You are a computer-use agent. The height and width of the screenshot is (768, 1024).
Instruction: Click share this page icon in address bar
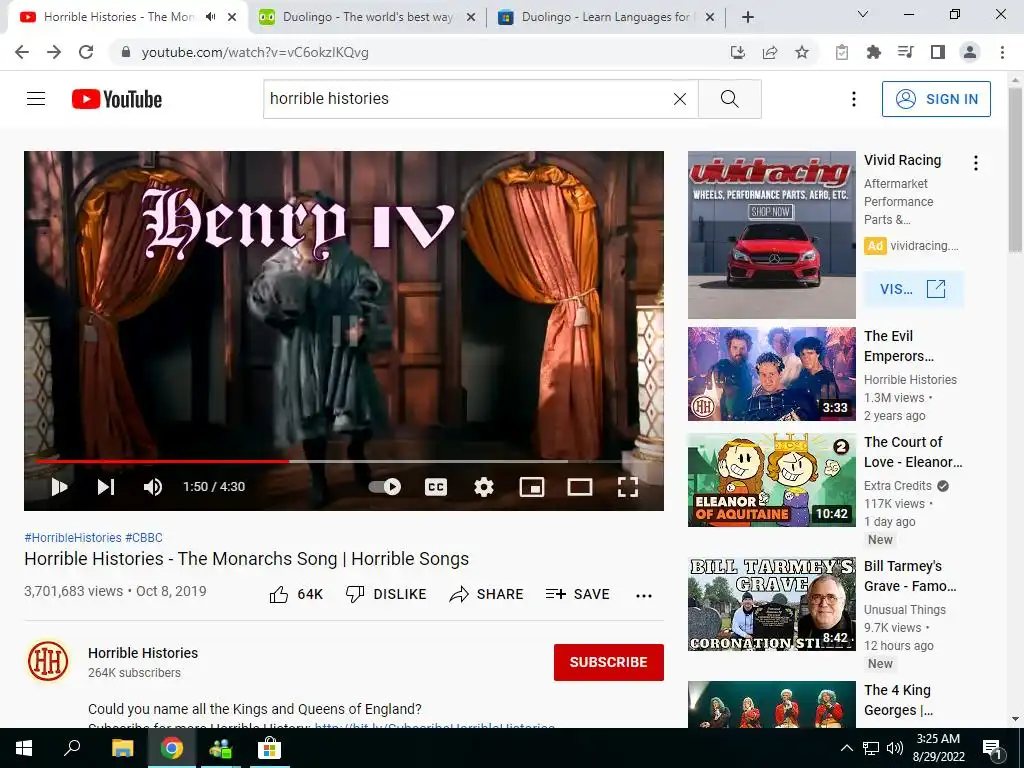pyautogui.click(x=769, y=52)
